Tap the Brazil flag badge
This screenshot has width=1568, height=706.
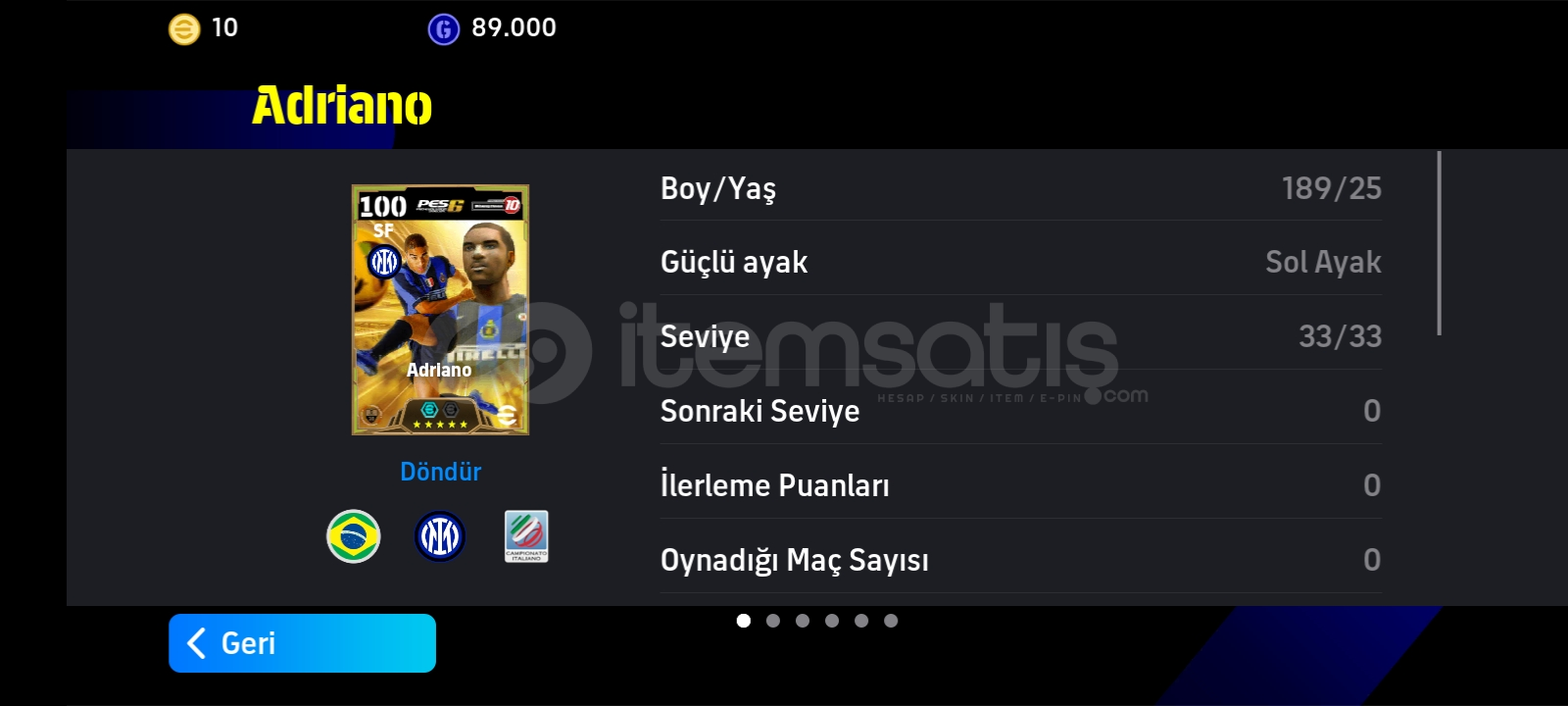coord(354,536)
